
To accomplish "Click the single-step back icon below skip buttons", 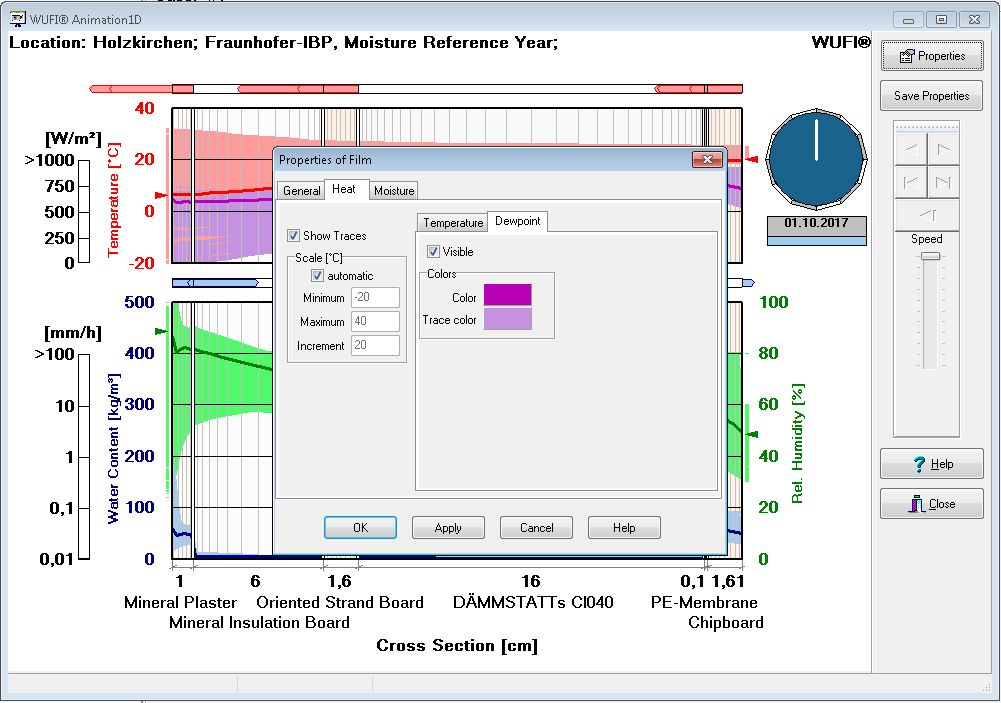I will [928, 215].
